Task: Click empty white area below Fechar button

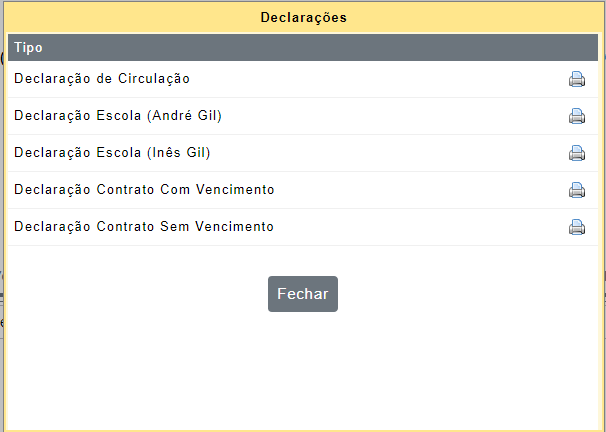Action: (303, 367)
